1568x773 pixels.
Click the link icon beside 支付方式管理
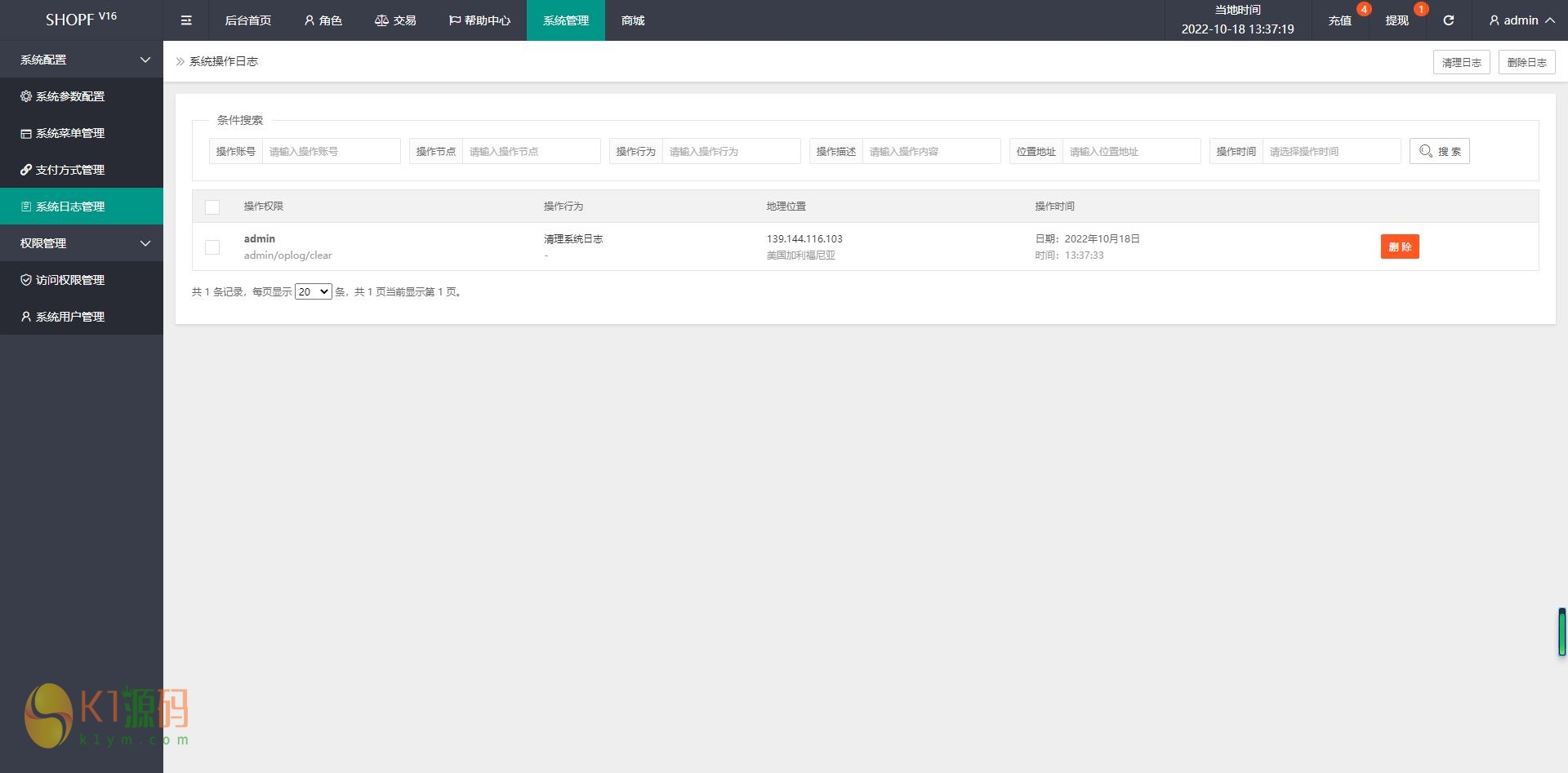pos(26,170)
